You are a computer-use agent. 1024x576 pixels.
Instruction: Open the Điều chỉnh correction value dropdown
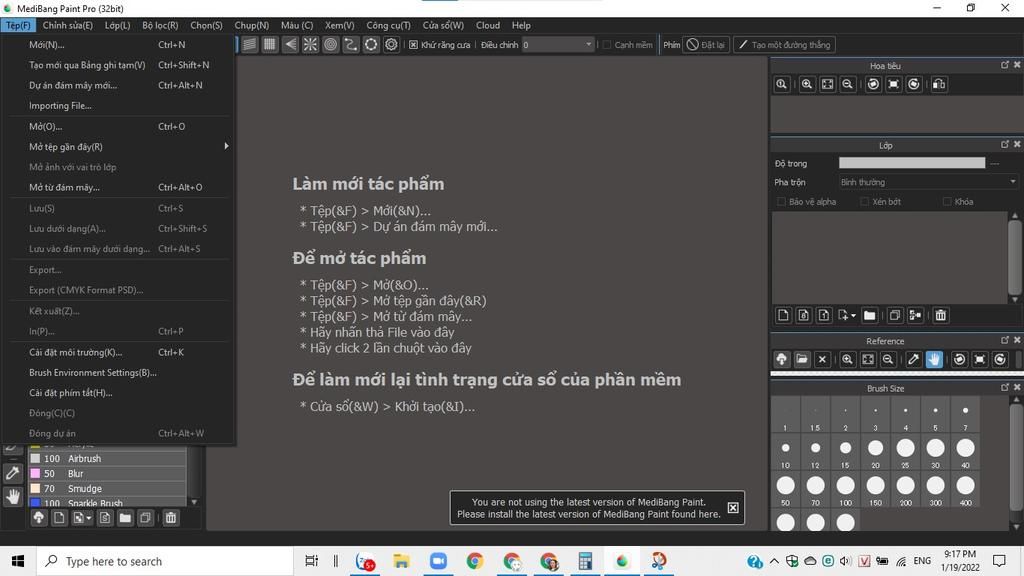558,45
